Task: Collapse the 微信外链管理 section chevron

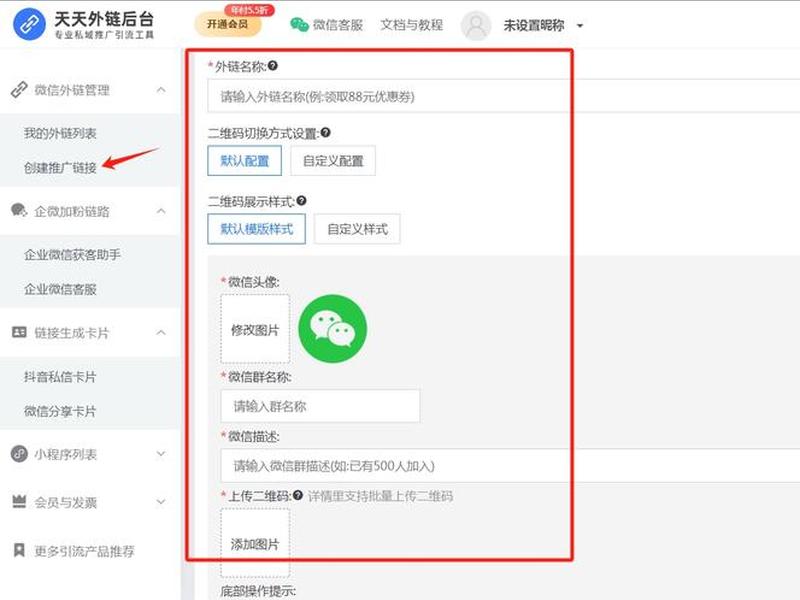Action: (161, 90)
